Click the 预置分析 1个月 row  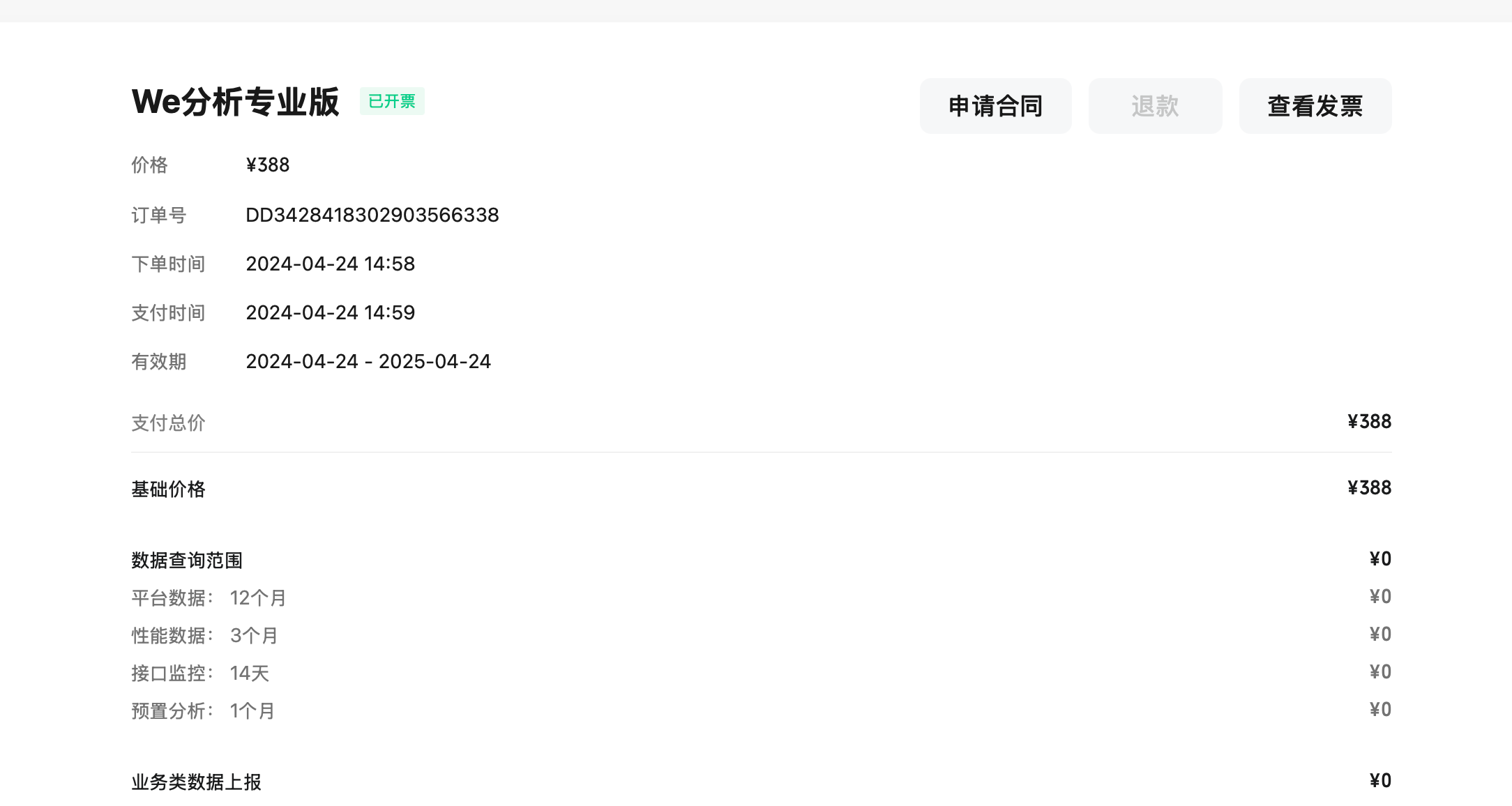pyautogui.click(x=203, y=710)
